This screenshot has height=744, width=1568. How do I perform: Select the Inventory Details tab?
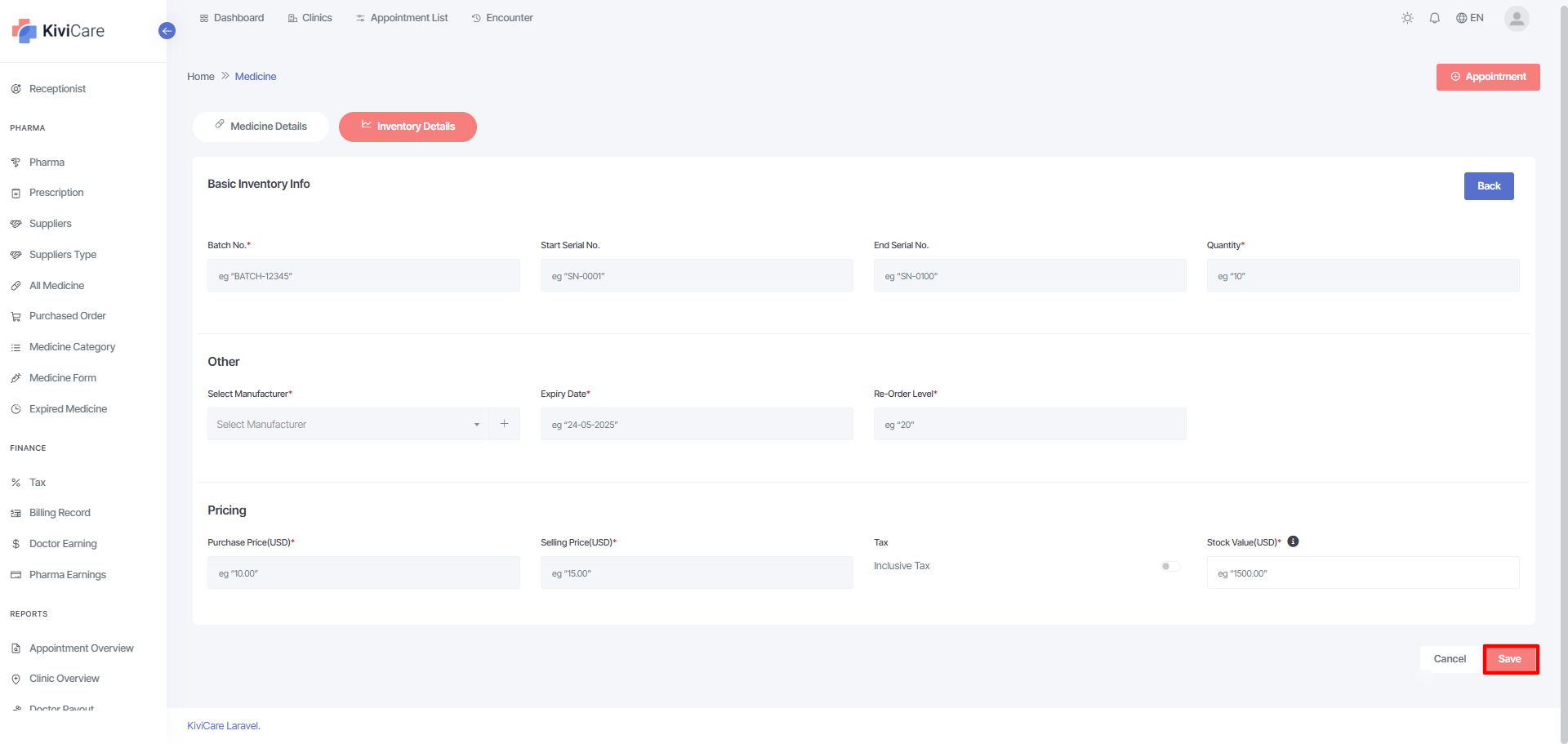(408, 127)
